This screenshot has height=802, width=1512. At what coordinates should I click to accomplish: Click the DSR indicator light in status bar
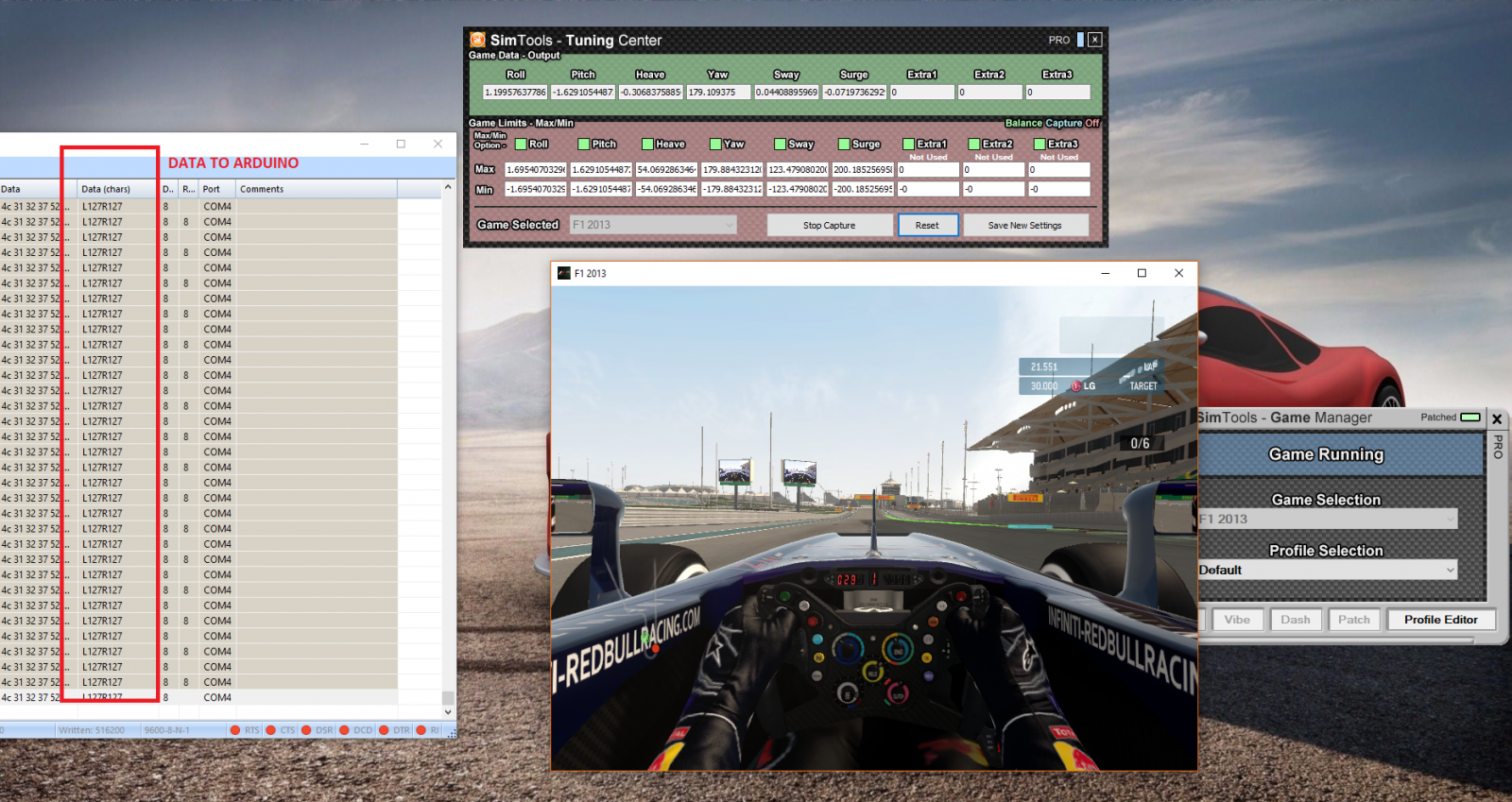point(306,730)
